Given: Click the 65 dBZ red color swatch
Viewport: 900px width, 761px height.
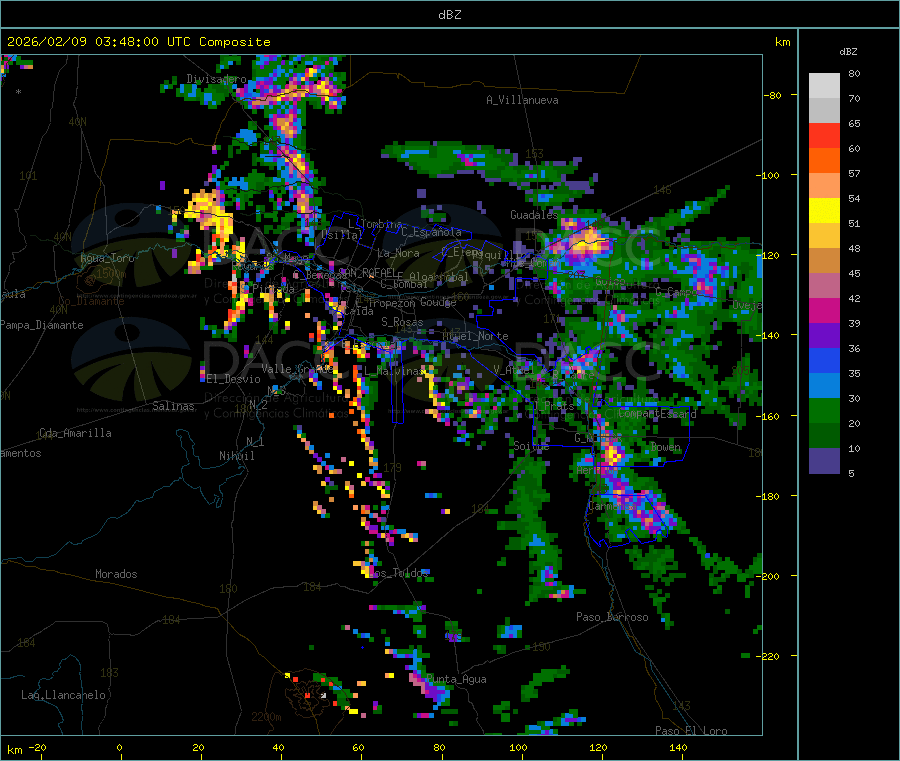Looking at the screenshot, I should coord(824,135).
